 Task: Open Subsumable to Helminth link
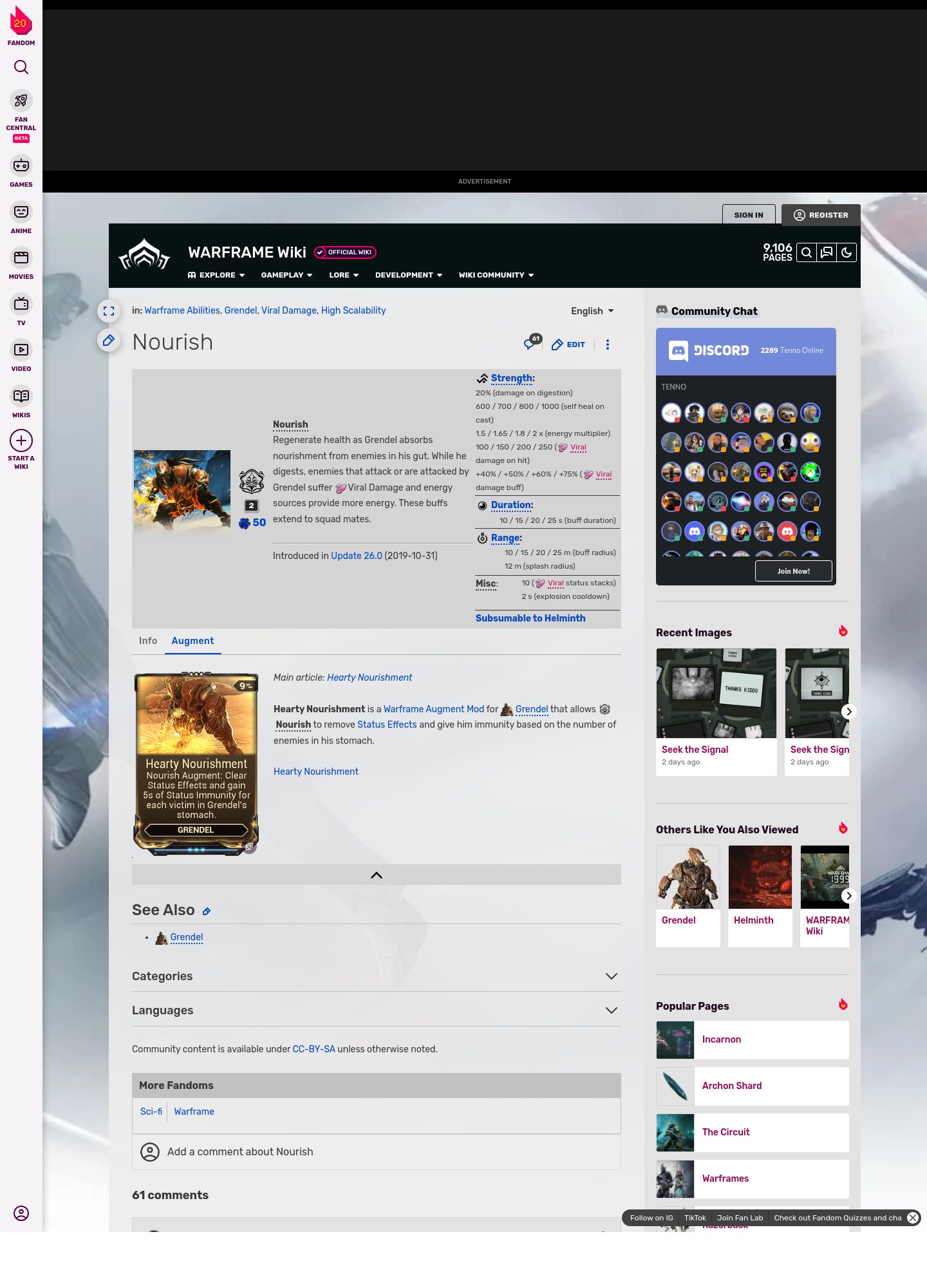point(530,618)
